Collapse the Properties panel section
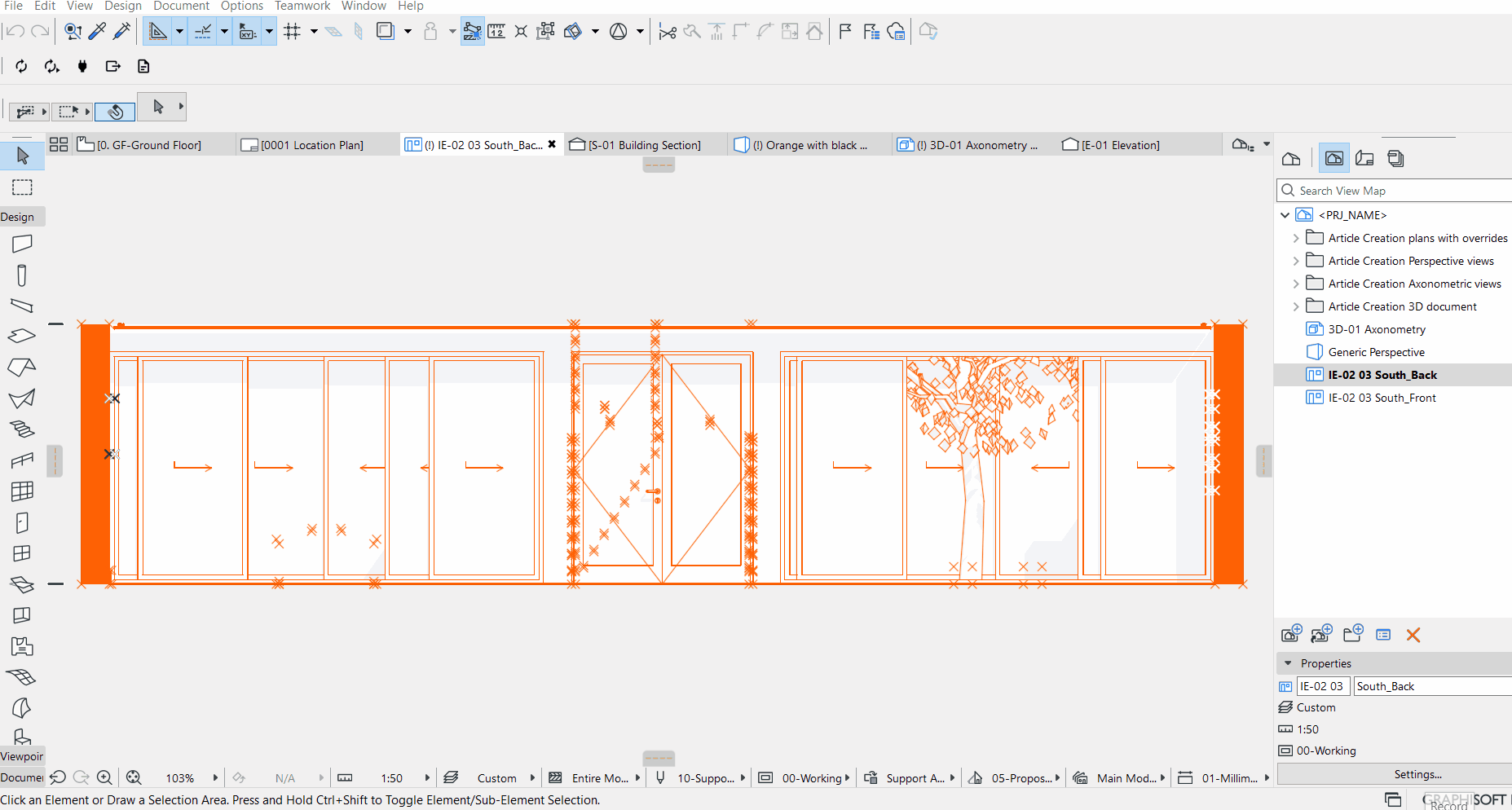 1288,663
